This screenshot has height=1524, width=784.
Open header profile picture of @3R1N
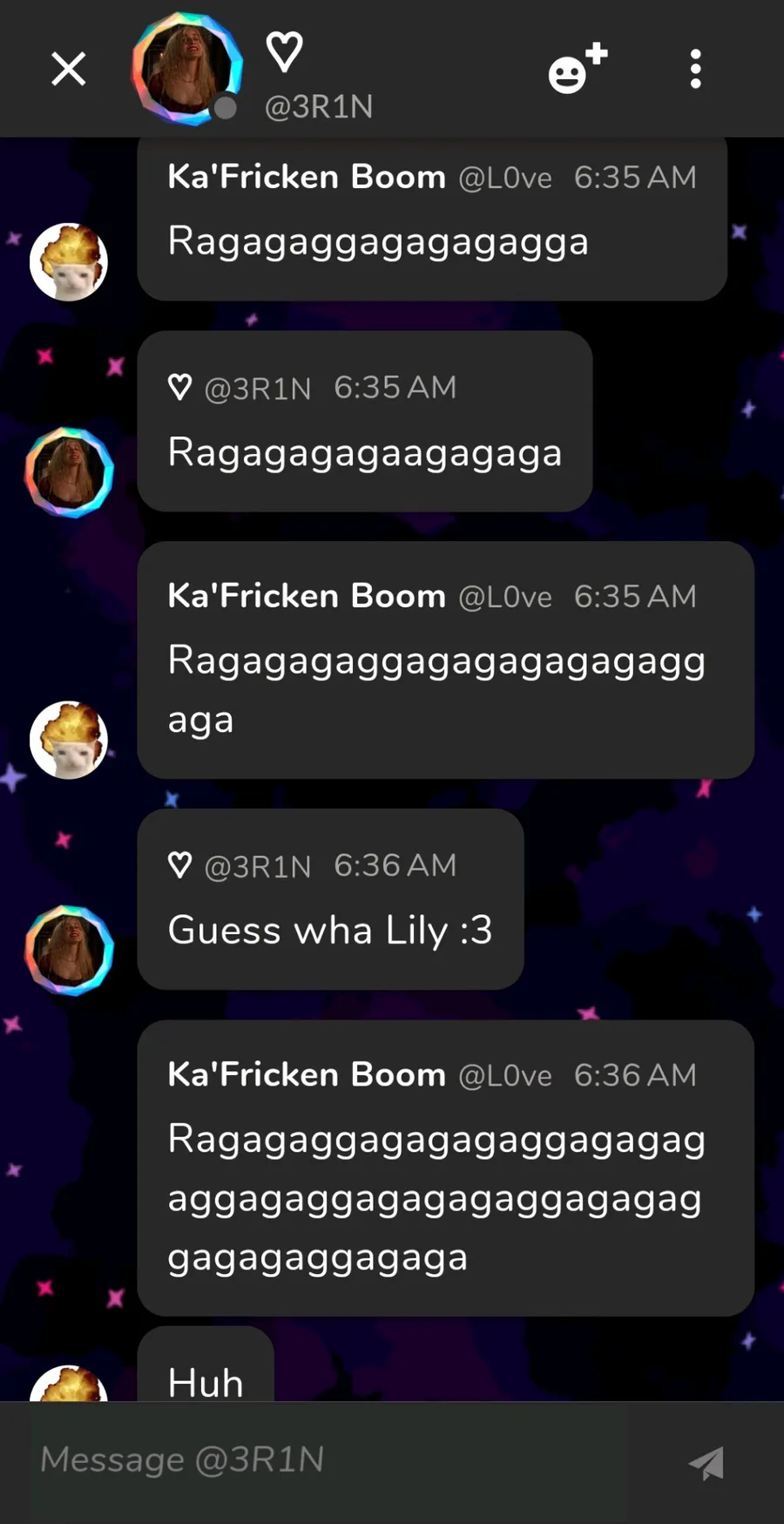[186, 69]
